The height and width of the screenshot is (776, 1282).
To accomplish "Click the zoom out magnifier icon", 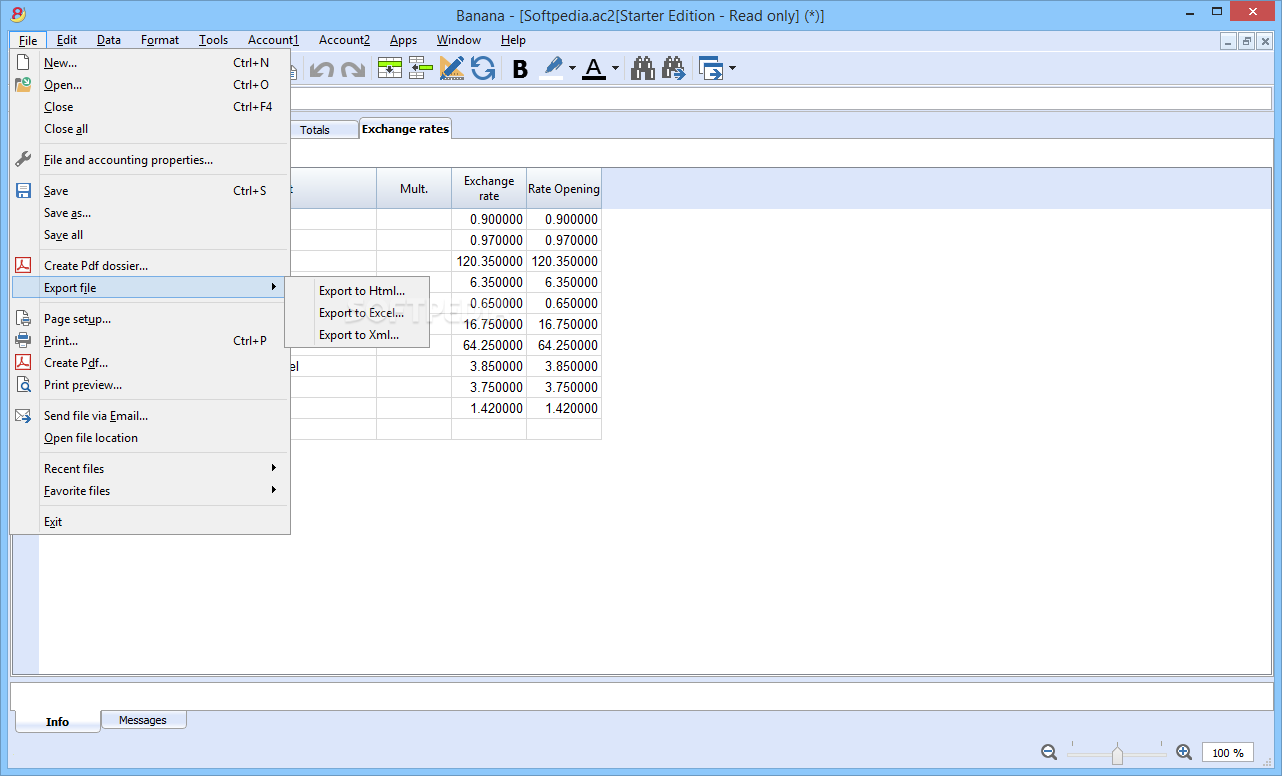I will tap(1049, 752).
